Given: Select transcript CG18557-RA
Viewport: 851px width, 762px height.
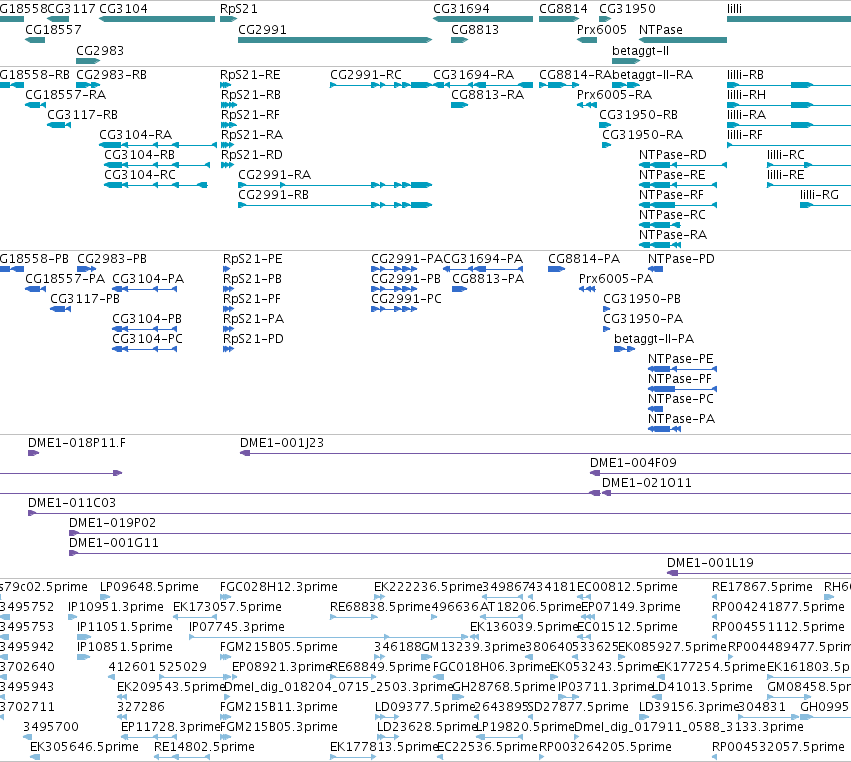Looking at the screenshot, I should tap(65, 94).
